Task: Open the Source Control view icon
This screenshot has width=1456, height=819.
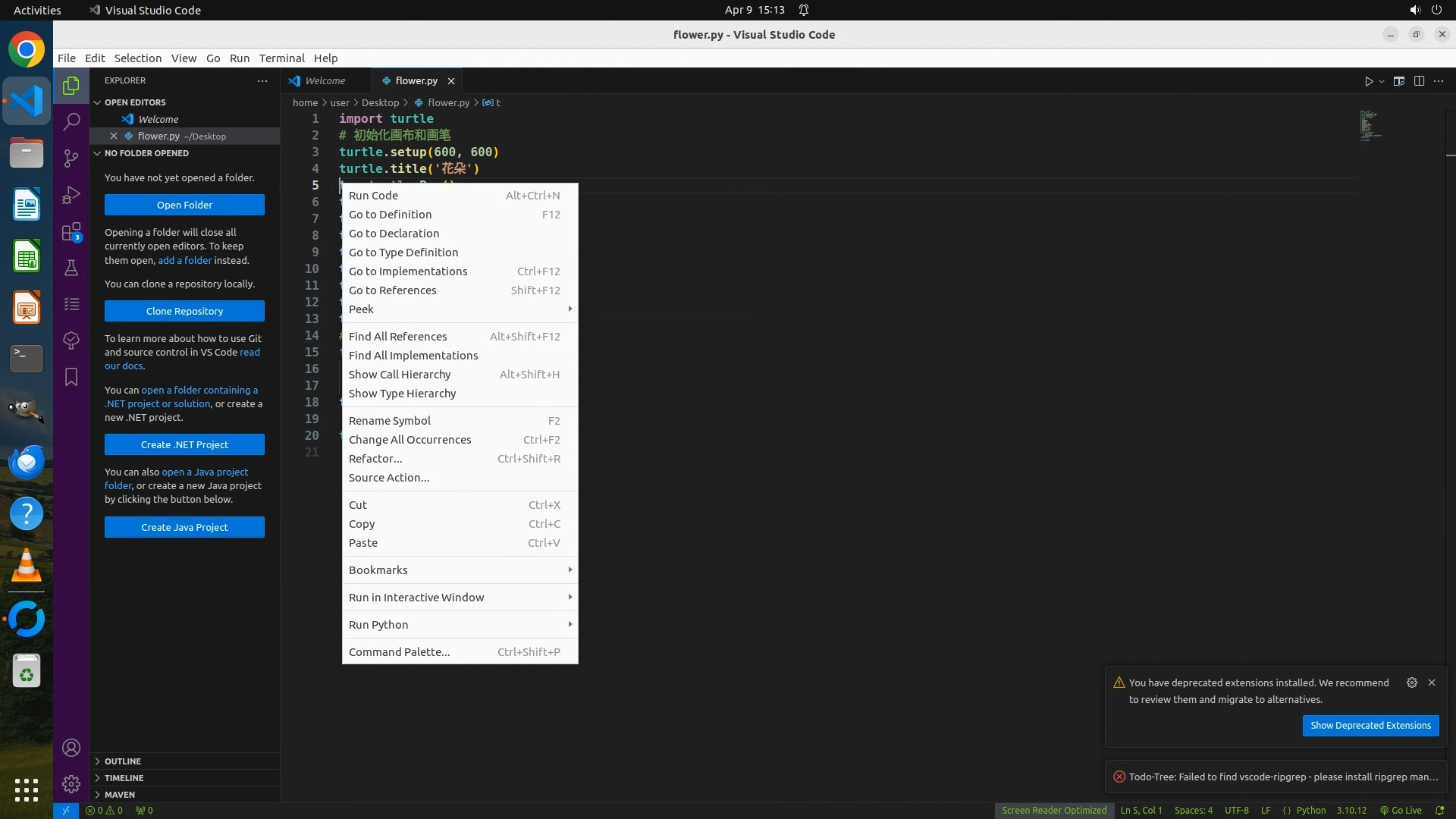Action: [x=71, y=158]
